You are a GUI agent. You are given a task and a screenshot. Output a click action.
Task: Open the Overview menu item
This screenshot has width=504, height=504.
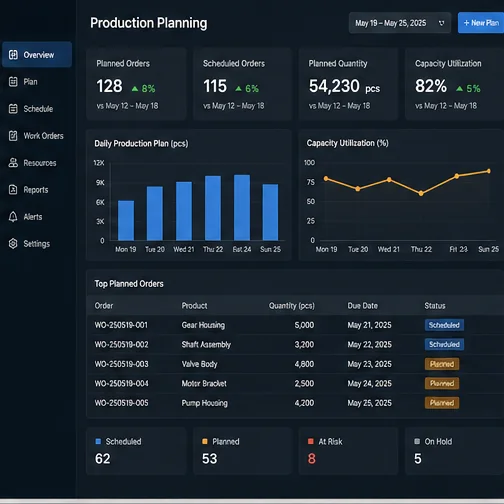pos(37,55)
